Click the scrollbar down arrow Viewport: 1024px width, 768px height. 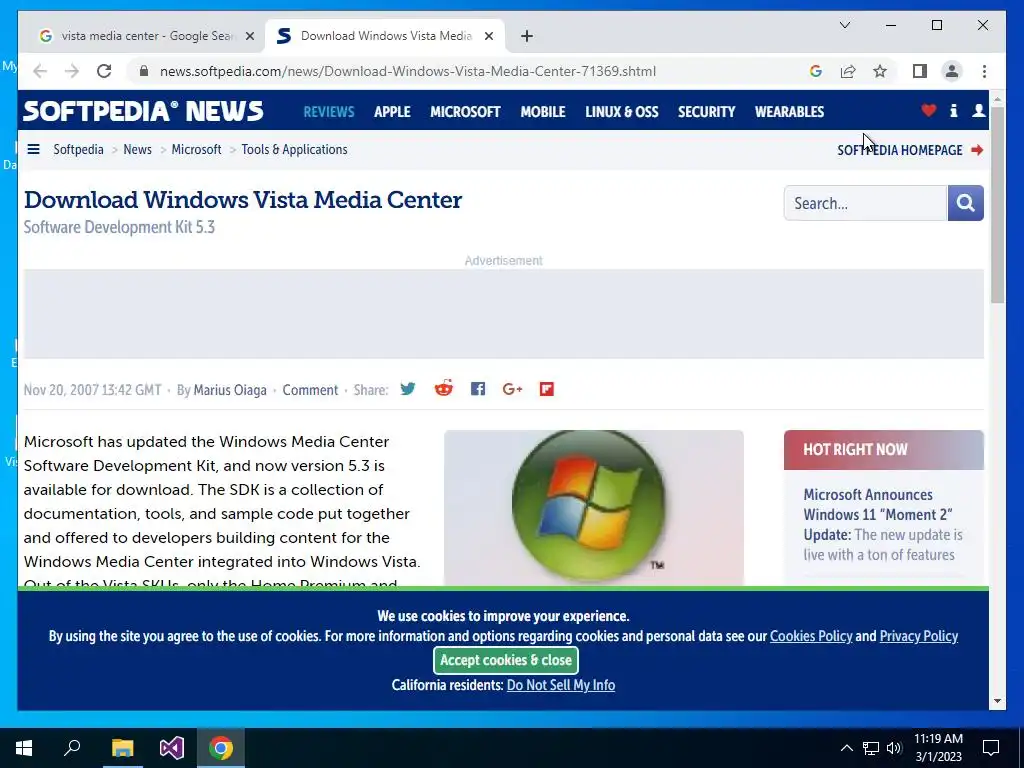click(x=997, y=701)
